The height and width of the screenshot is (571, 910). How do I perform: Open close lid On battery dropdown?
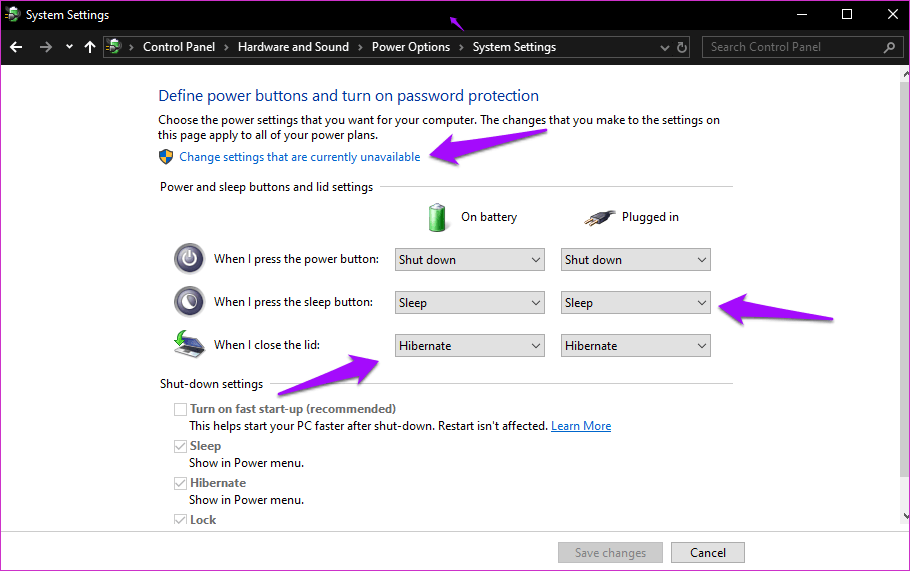click(x=470, y=345)
